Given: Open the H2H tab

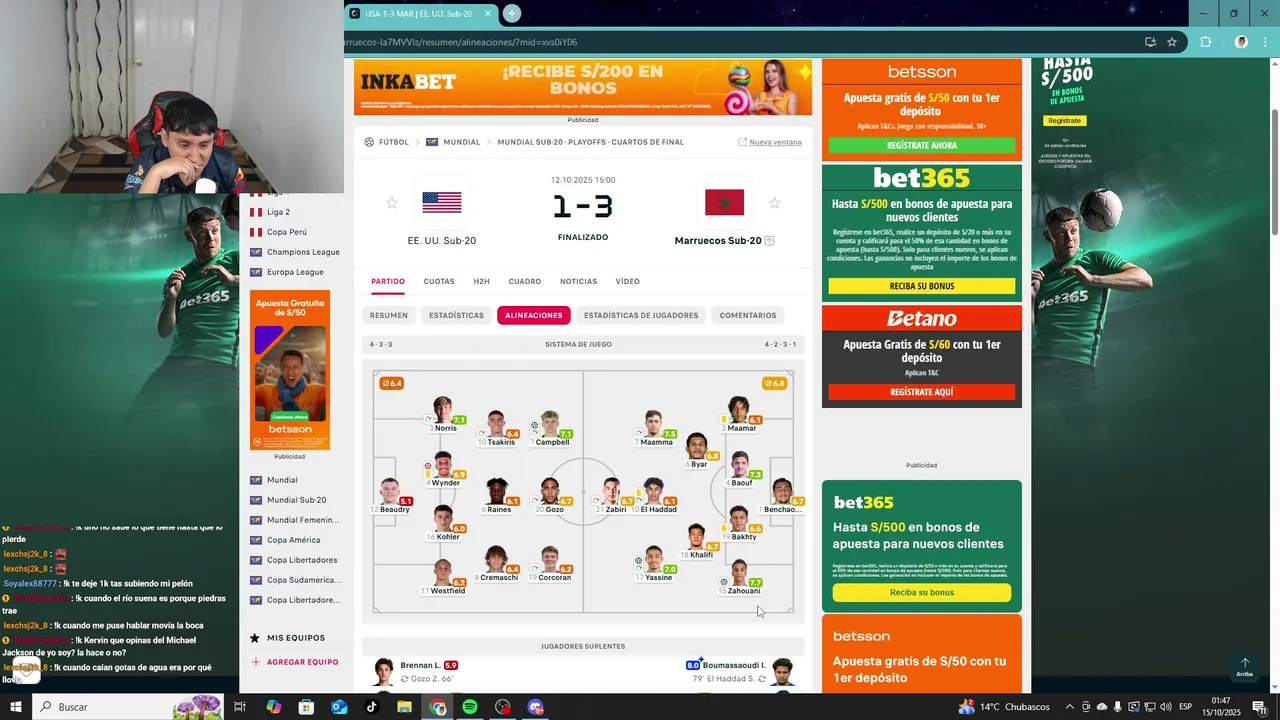Looking at the screenshot, I should (x=481, y=282).
